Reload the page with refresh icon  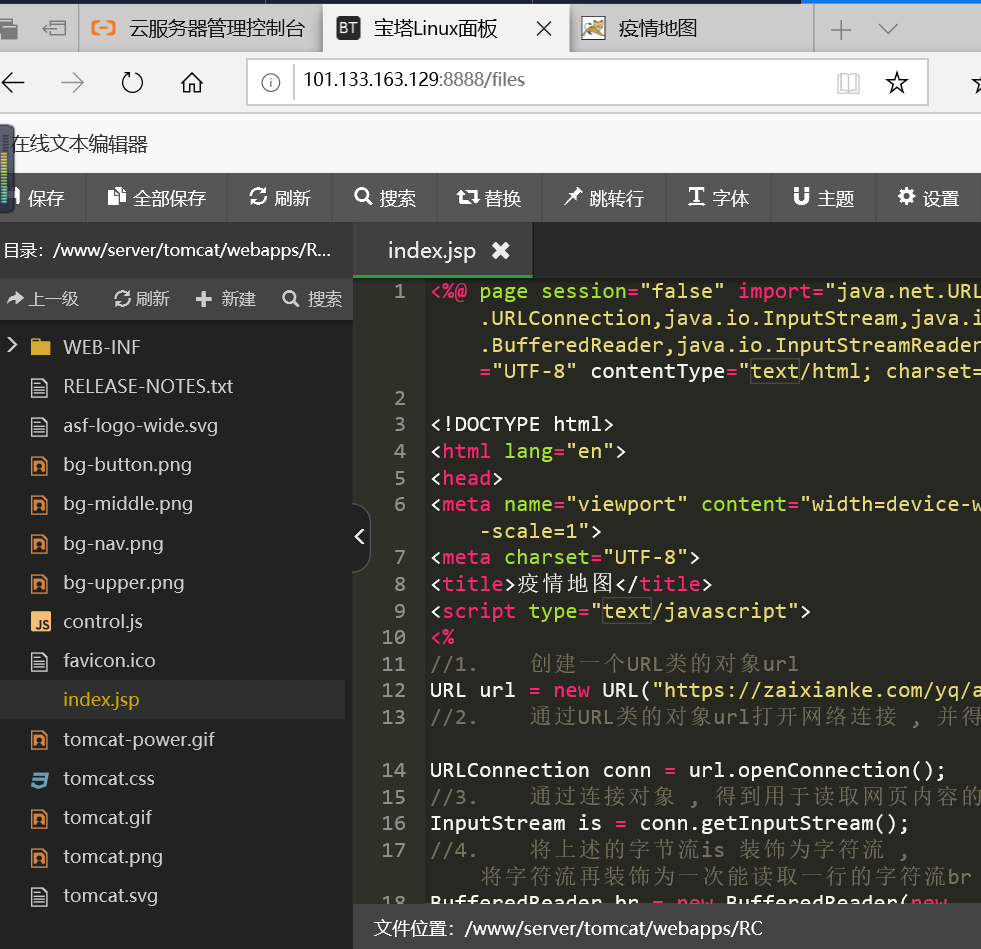coord(132,83)
